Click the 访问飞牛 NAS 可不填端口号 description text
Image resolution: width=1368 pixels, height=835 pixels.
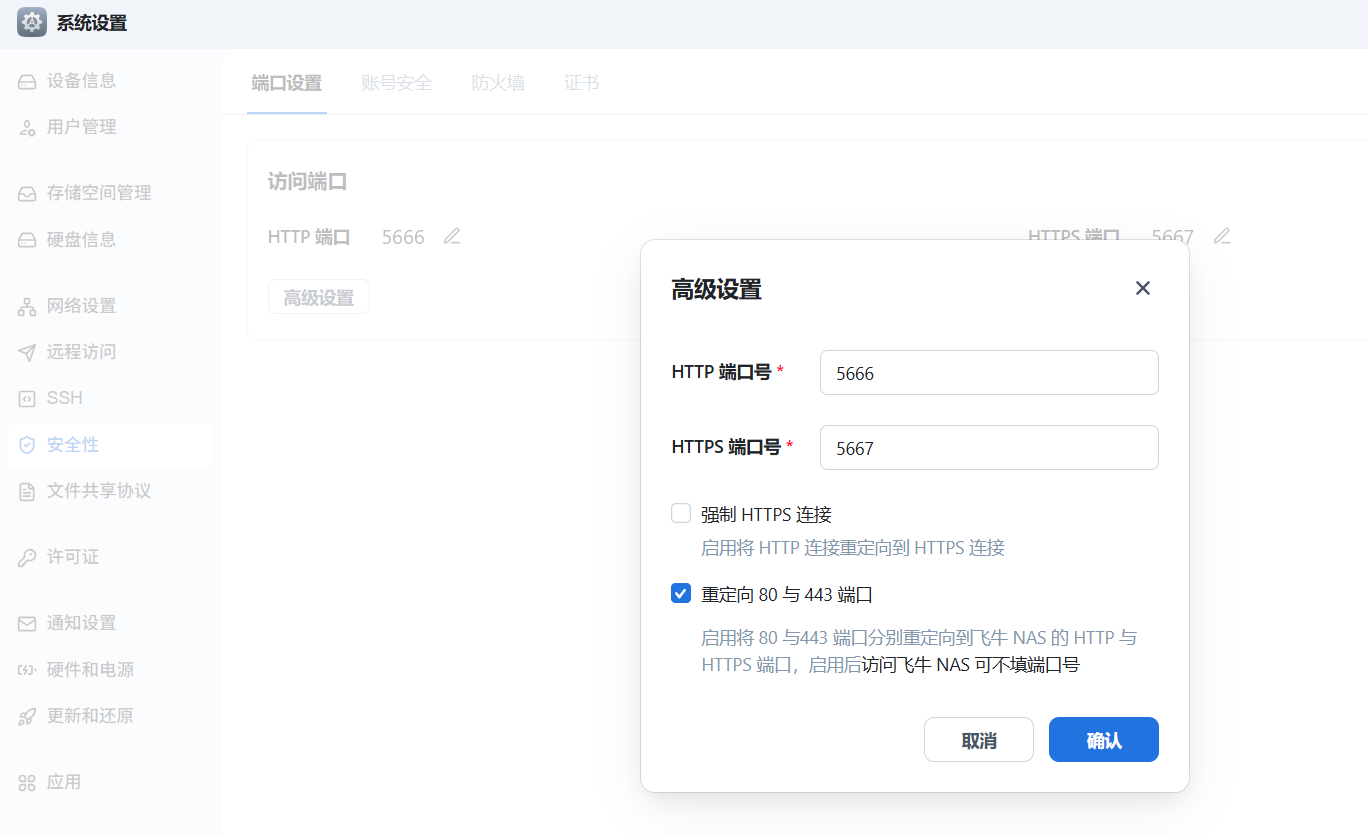(x=971, y=665)
